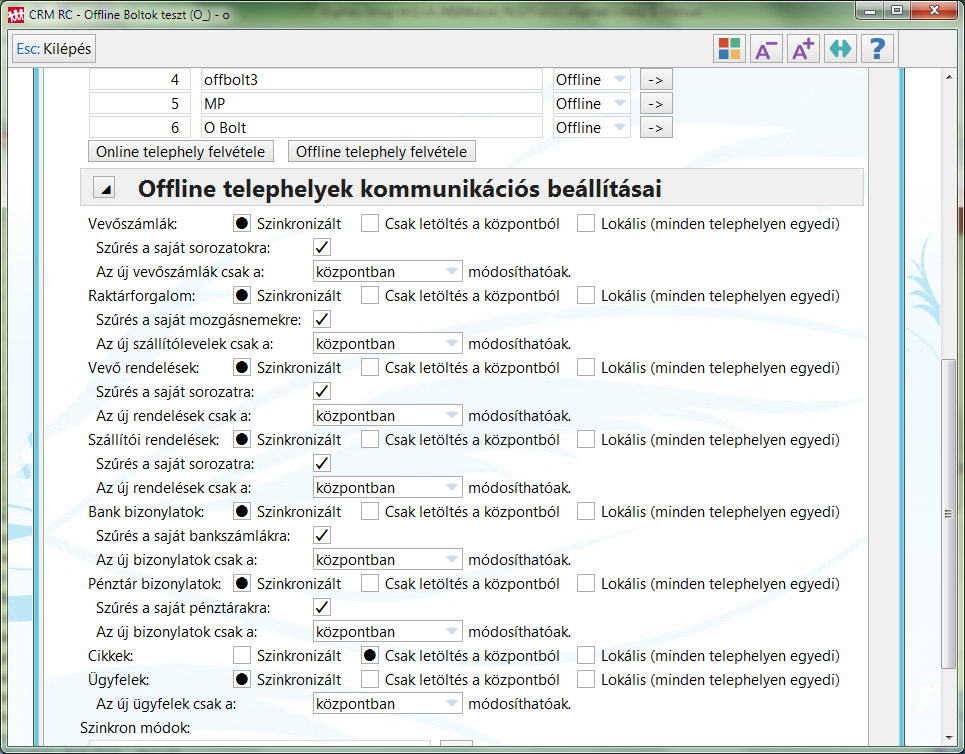Select Lokális option for Cikkek

click(586, 656)
